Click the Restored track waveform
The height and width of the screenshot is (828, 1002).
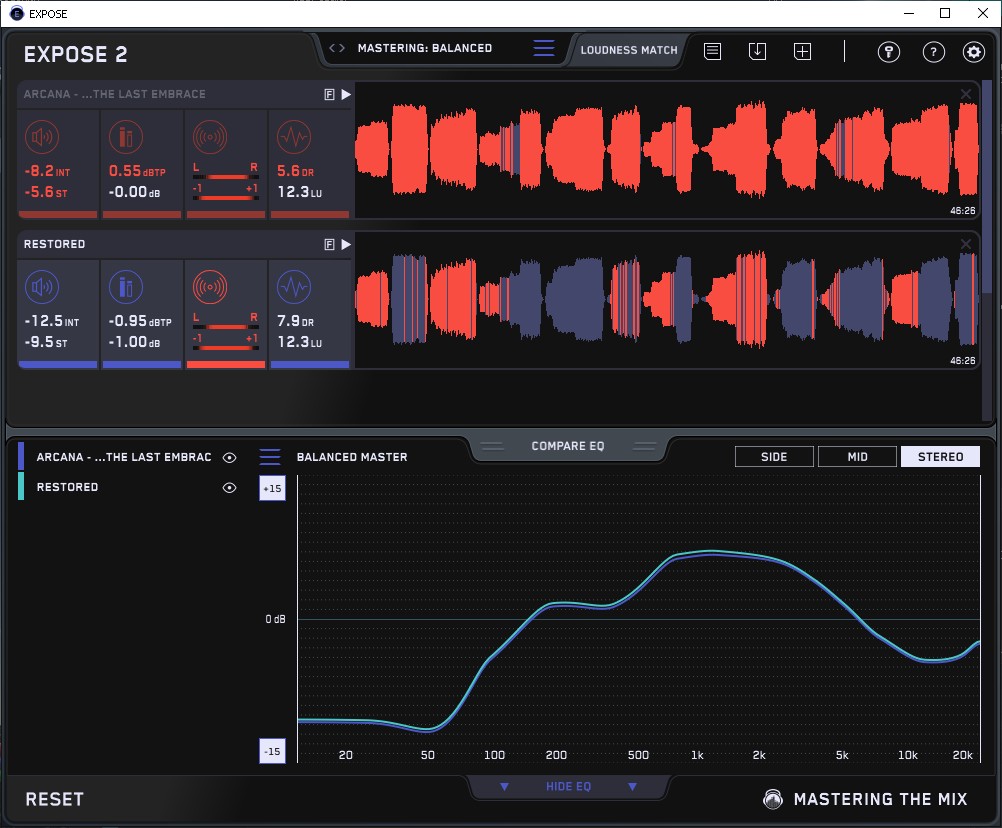[667, 300]
